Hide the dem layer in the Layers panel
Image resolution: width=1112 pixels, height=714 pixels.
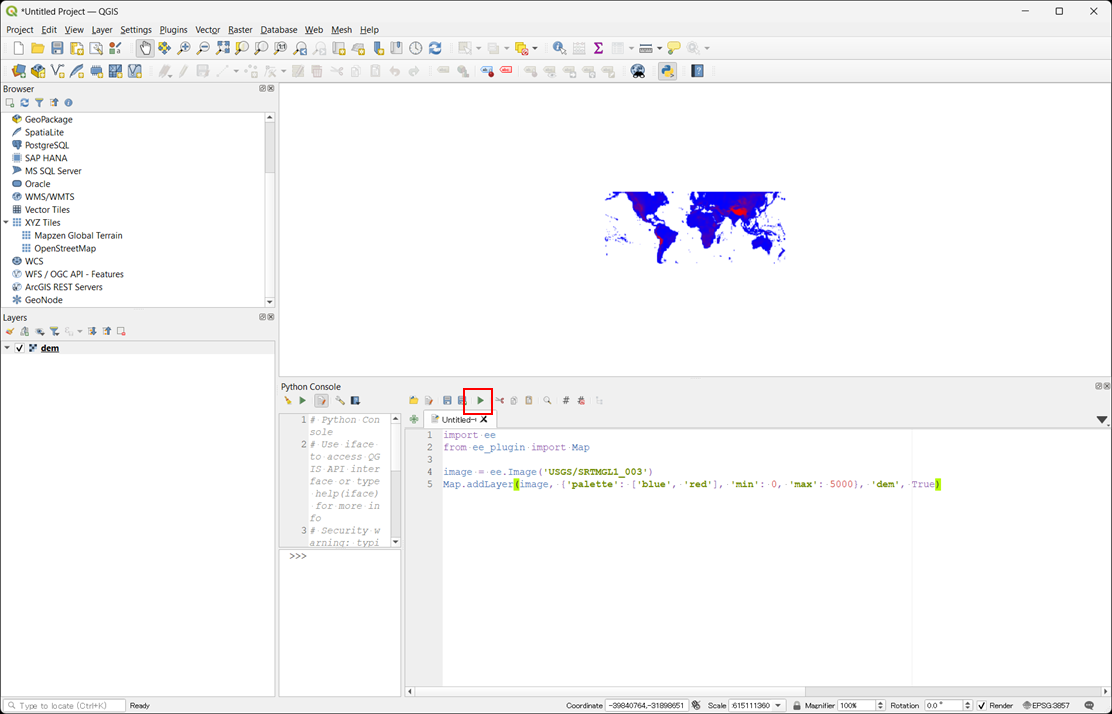tap(18, 348)
